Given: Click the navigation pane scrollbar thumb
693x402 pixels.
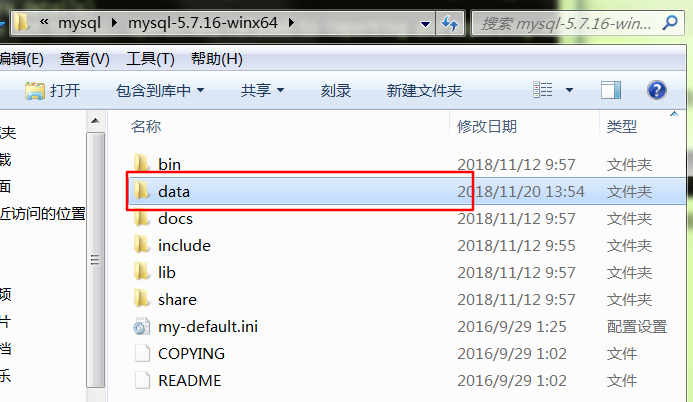Looking at the screenshot, I should pyautogui.click(x=95, y=260).
